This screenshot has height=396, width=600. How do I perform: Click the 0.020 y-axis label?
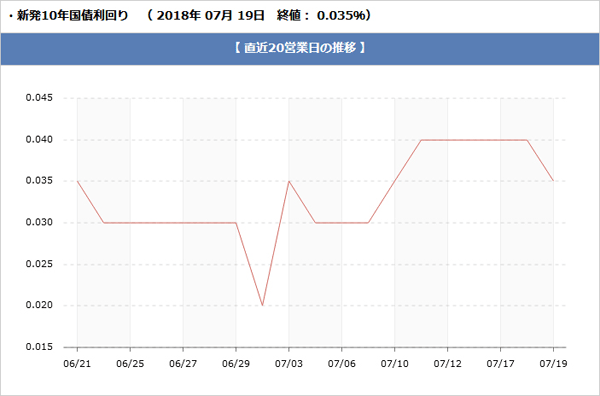39,305
